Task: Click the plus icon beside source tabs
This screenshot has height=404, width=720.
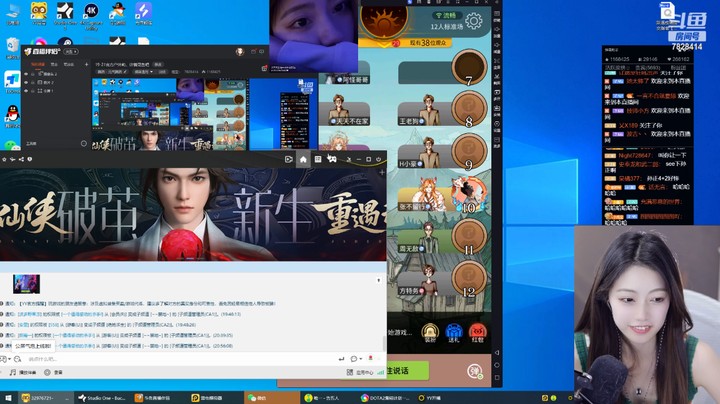Action: [86, 64]
